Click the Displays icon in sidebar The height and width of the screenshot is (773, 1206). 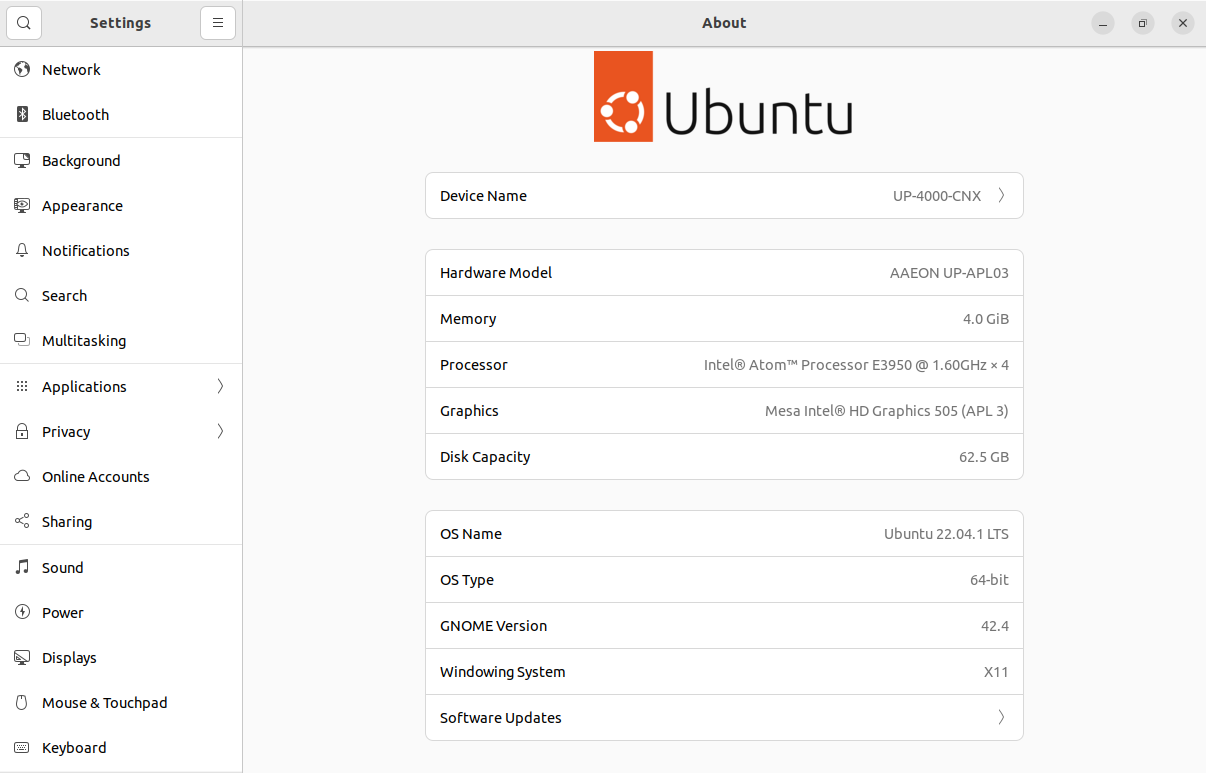[x=22, y=658]
